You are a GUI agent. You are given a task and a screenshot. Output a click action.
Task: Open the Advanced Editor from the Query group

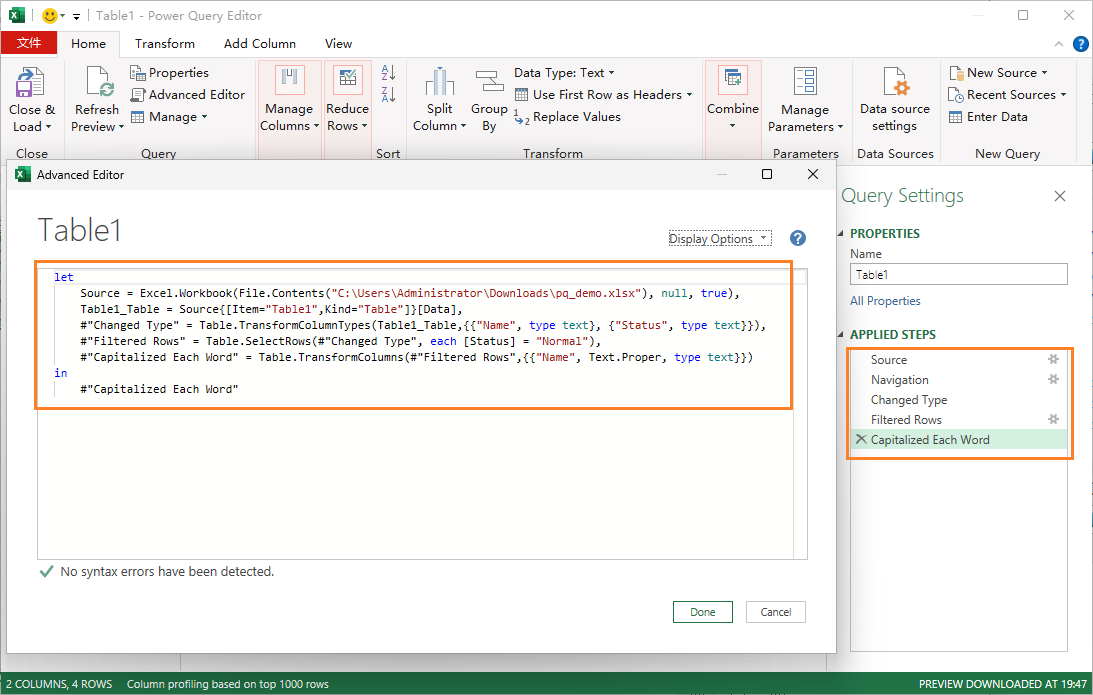[x=188, y=94]
